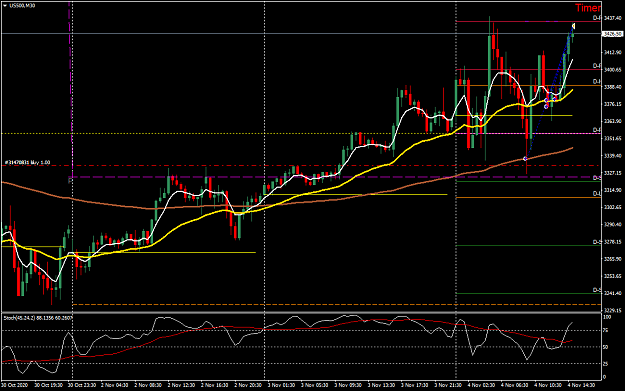Click the 3 Nov 21:30 time axis label
The width and height of the screenshot is (625, 391).
coord(448,385)
